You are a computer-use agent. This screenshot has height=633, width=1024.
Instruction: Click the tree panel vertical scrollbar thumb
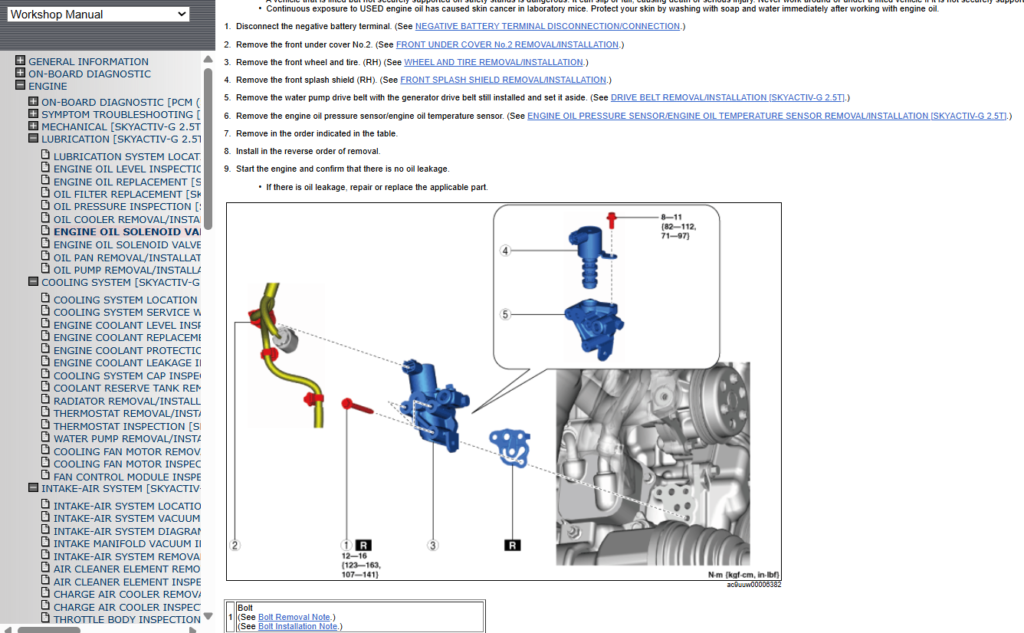[208, 149]
